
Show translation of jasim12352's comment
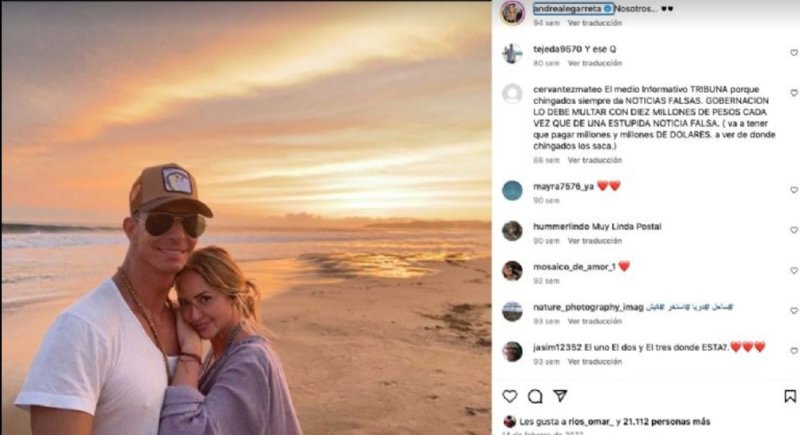pyautogui.click(x=595, y=362)
